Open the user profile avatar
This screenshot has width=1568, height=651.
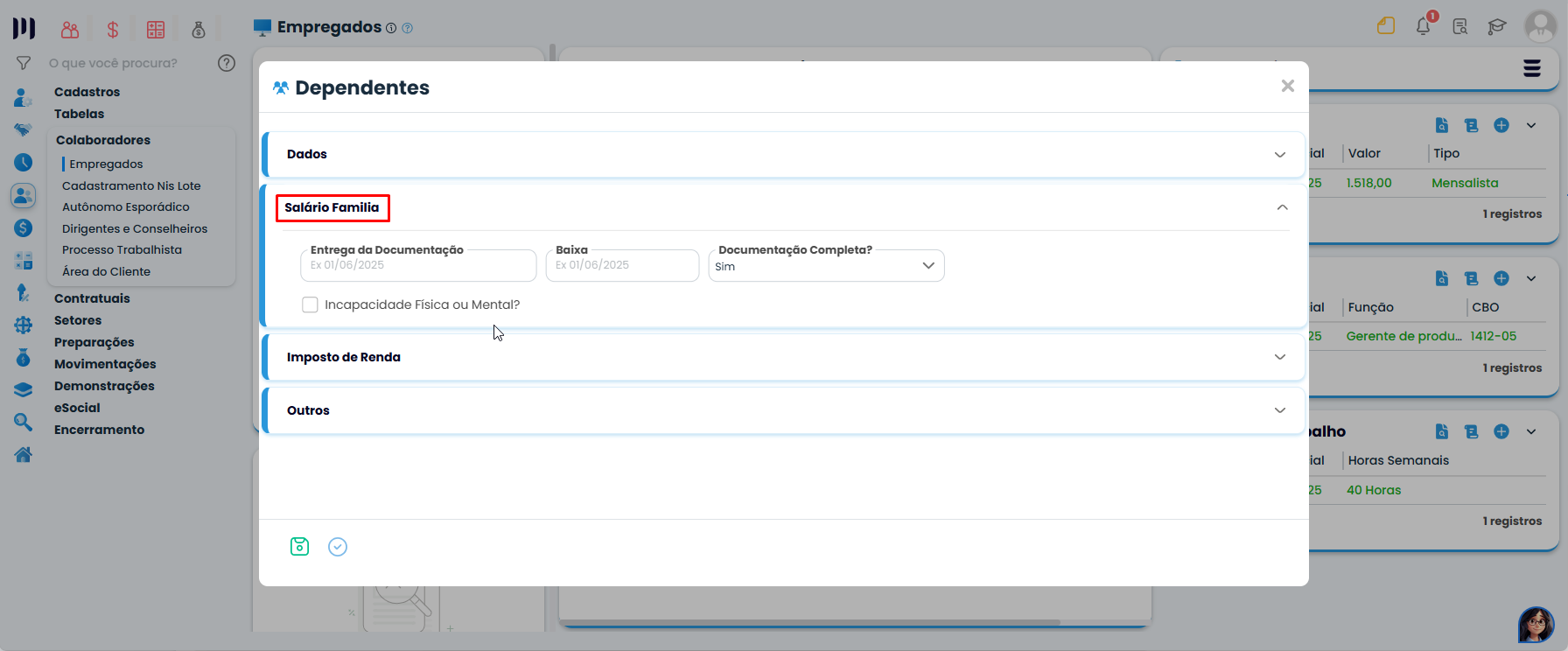pos(1540,26)
